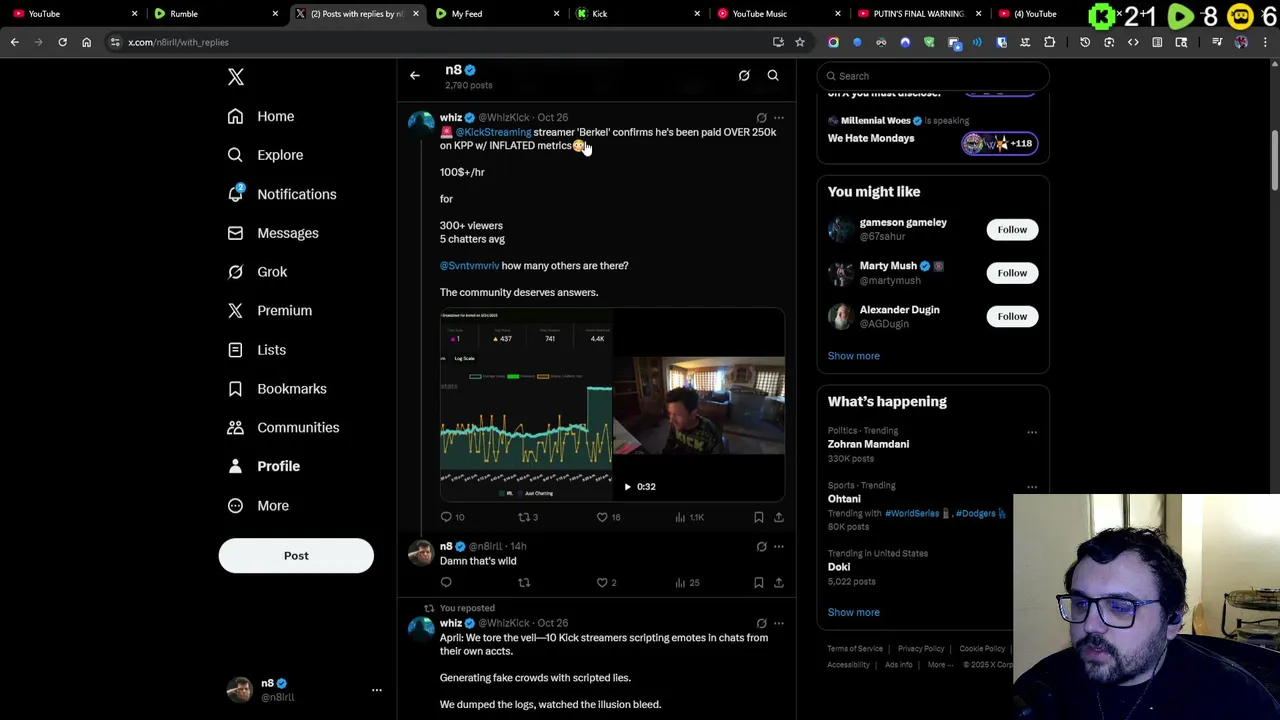Open the video thumbnail of the streamer
The height and width of the screenshot is (720, 1280).
point(699,405)
